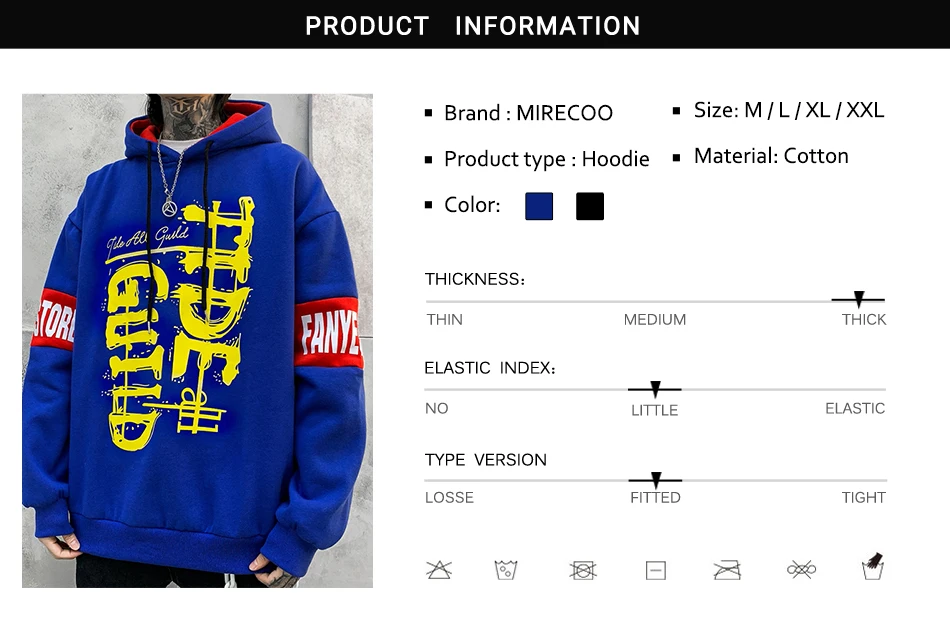Click the do-not-bleach triangle care icon

pos(439,570)
